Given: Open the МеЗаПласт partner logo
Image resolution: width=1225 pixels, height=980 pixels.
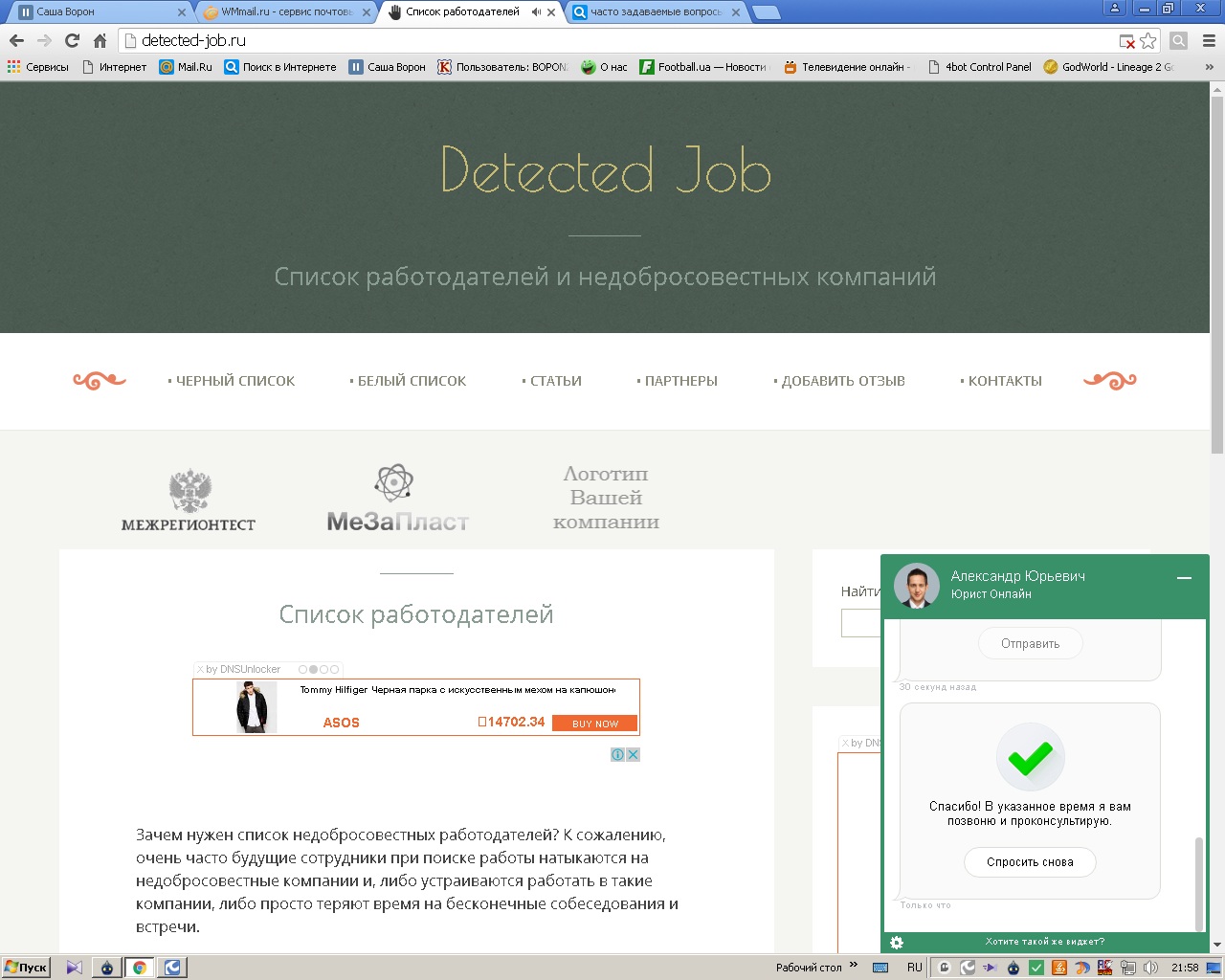Looking at the screenshot, I should click(398, 499).
